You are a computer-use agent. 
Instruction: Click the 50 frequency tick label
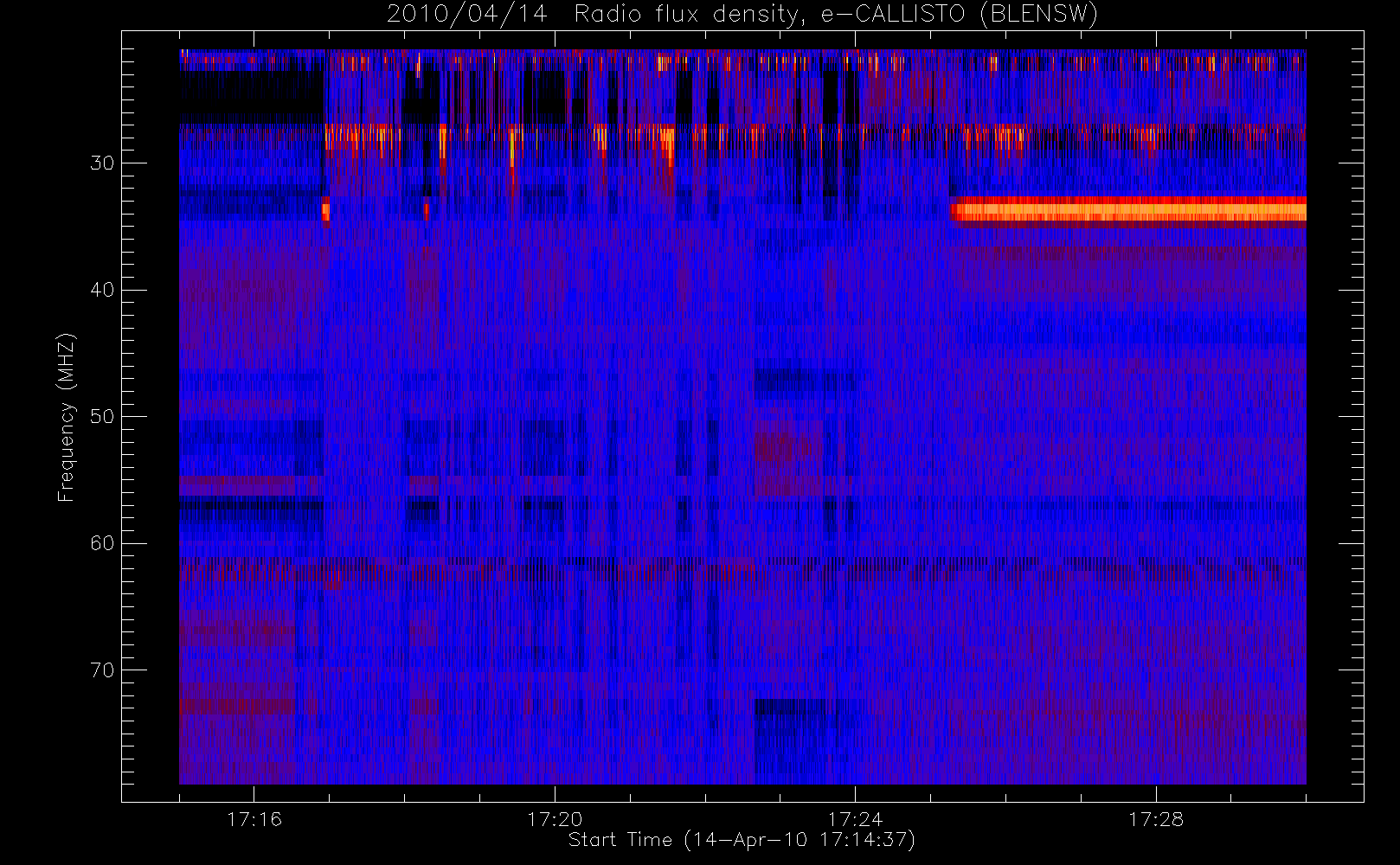102,417
